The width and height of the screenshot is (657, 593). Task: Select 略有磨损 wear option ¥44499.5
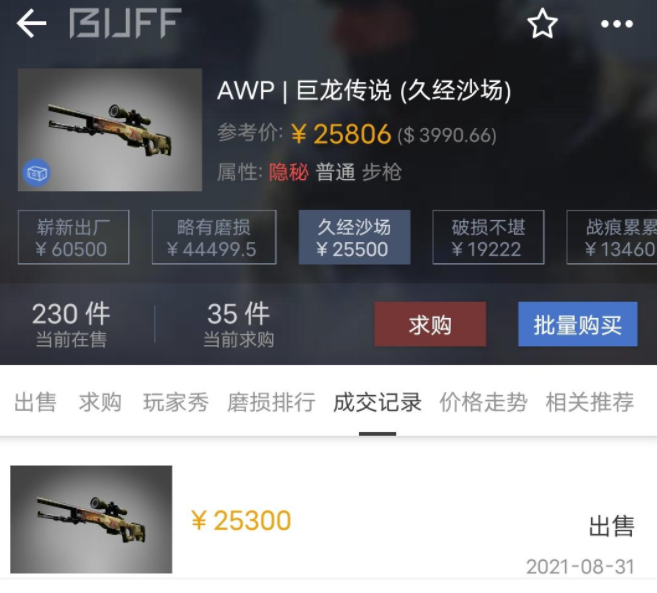pyautogui.click(x=214, y=237)
